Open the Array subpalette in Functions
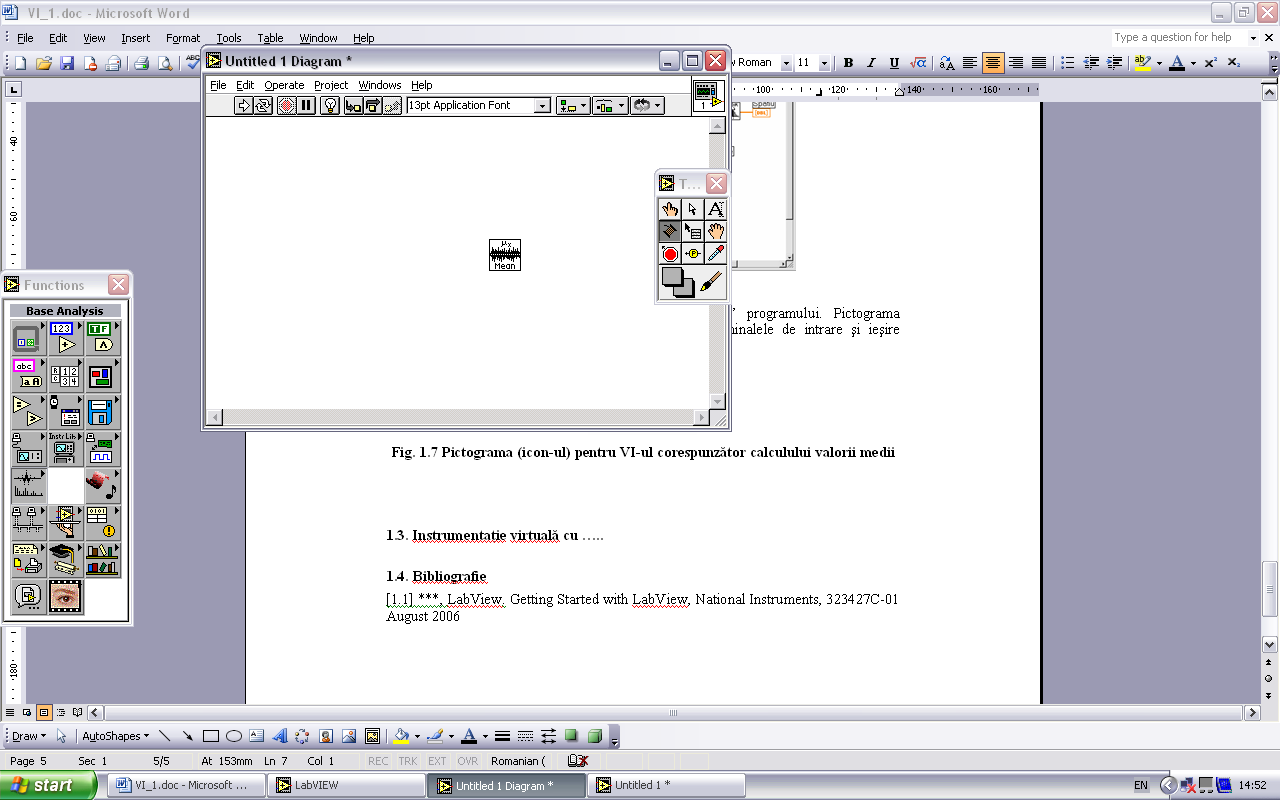This screenshot has width=1280, height=800. click(x=65, y=375)
